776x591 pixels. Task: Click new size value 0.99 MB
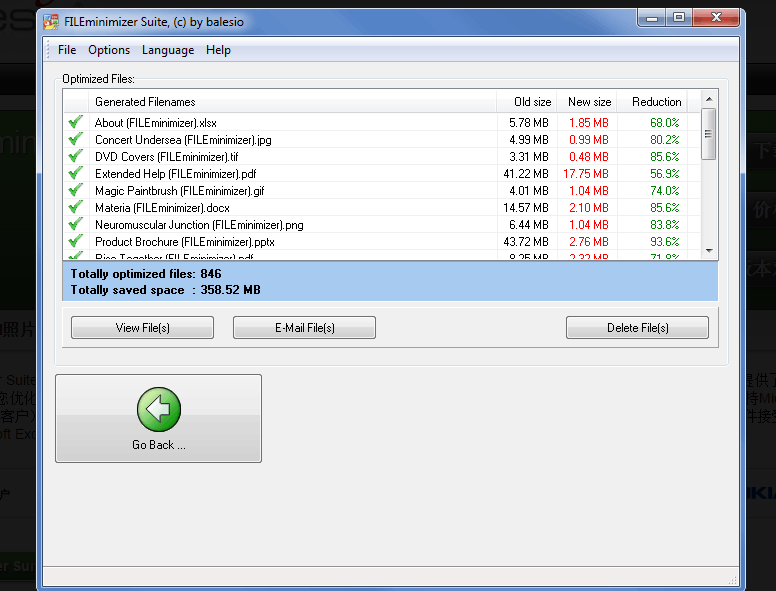click(x=589, y=140)
